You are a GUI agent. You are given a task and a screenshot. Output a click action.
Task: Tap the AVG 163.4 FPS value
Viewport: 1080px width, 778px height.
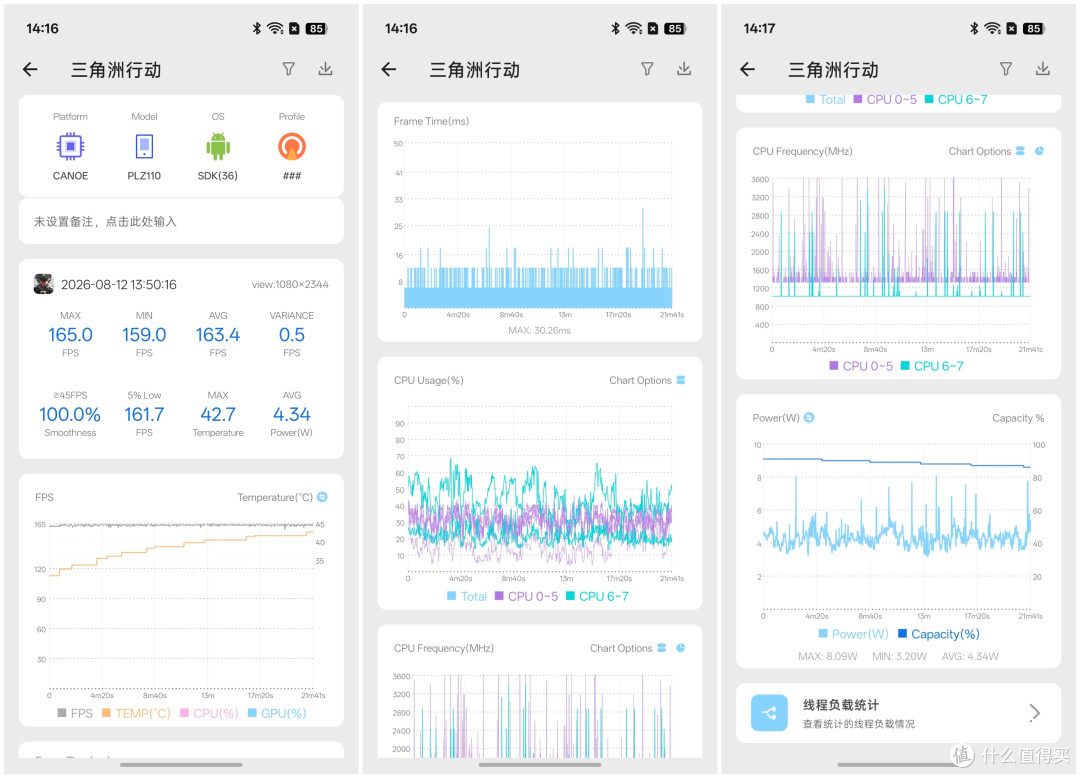click(218, 335)
